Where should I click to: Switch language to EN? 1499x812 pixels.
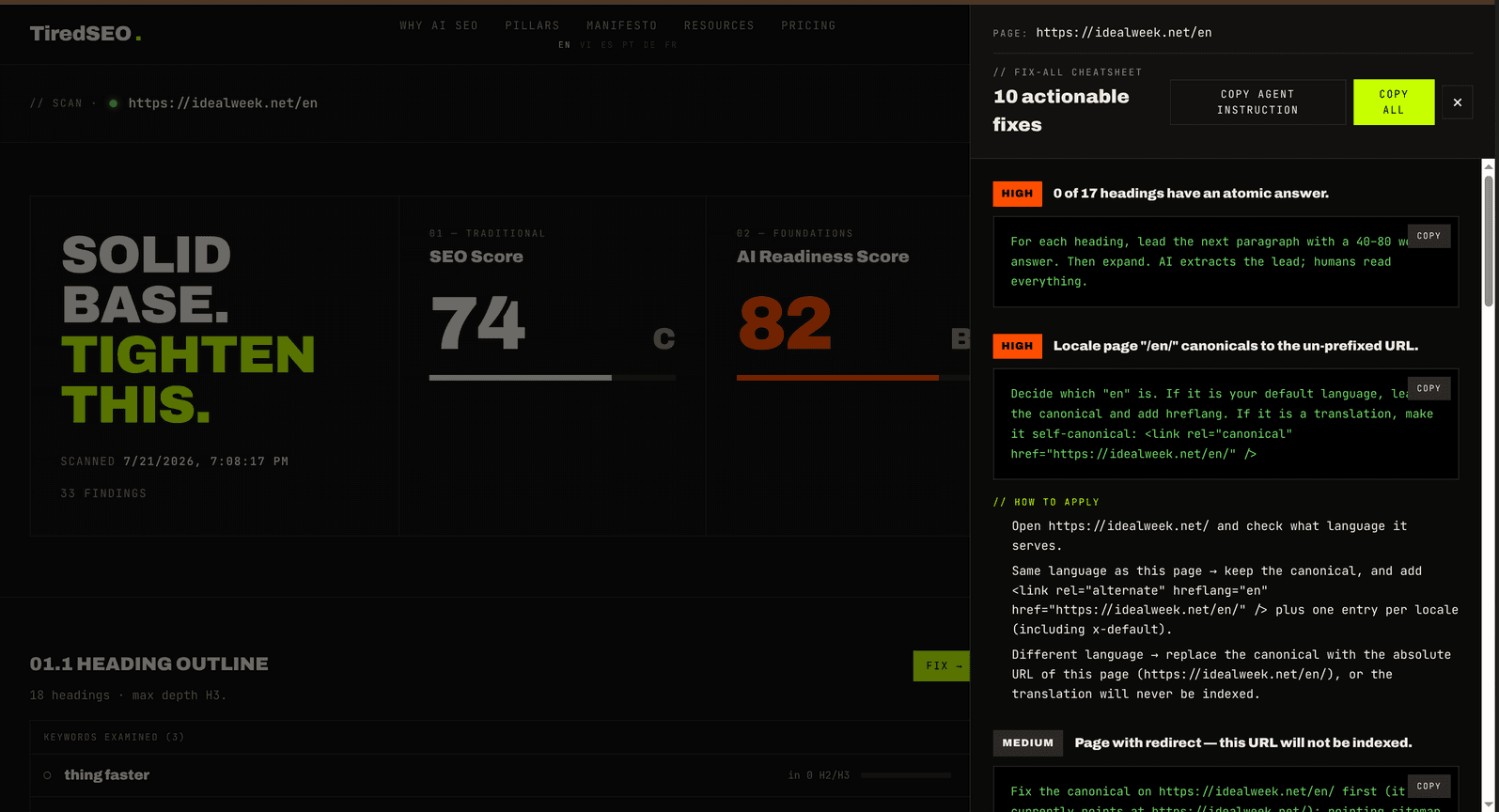tap(564, 45)
